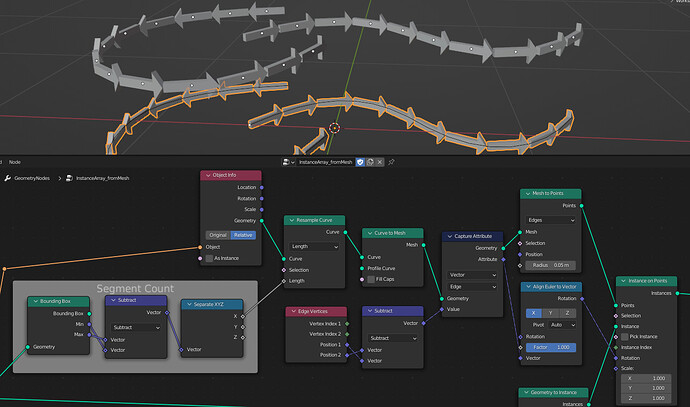690x407 pixels.
Task: Click the Instances output socket of Instance on Points
Action: [677, 293]
